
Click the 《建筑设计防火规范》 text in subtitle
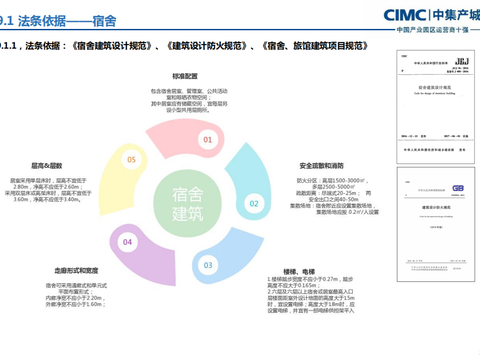[x=208, y=46]
